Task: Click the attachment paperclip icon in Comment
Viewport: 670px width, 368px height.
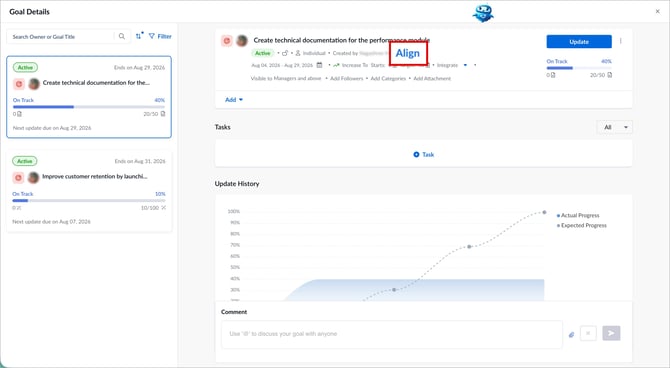Action: [x=571, y=335]
